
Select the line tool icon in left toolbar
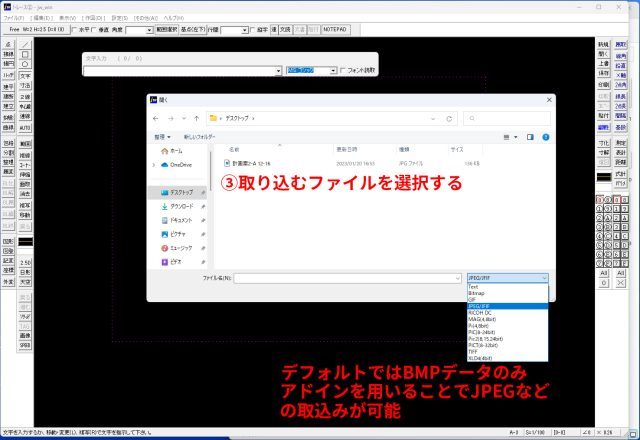pyautogui.click(x=25, y=45)
